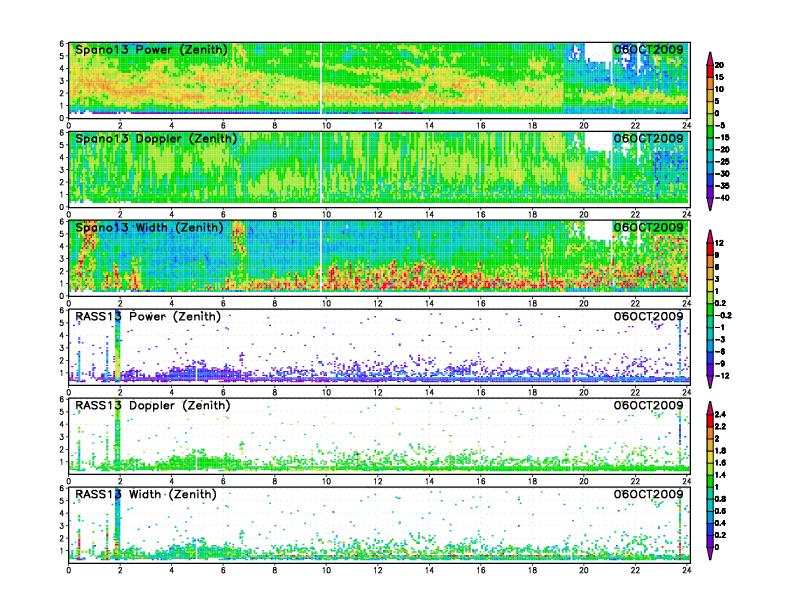Click the '-25' label on the uppermost colorbar

click(x=722, y=162)
